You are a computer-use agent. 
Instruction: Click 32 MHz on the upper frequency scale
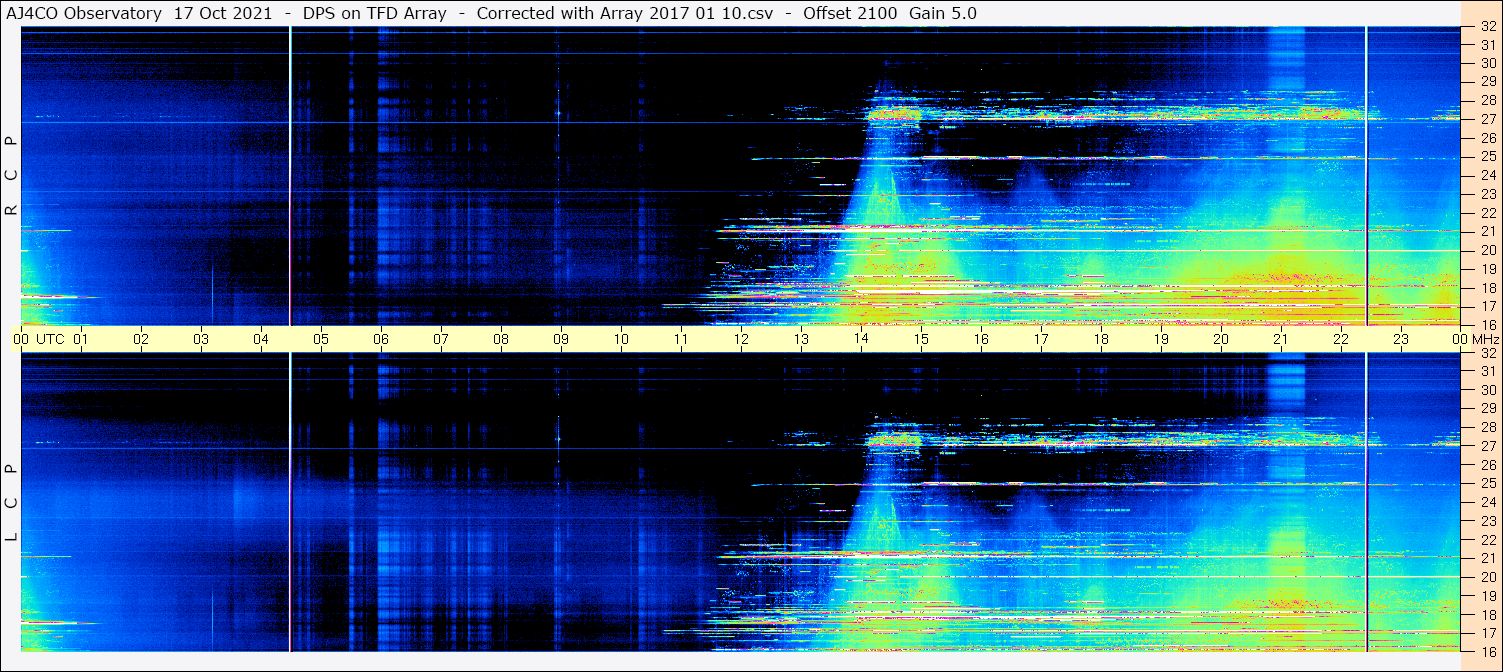click(x=1487, y=27)
